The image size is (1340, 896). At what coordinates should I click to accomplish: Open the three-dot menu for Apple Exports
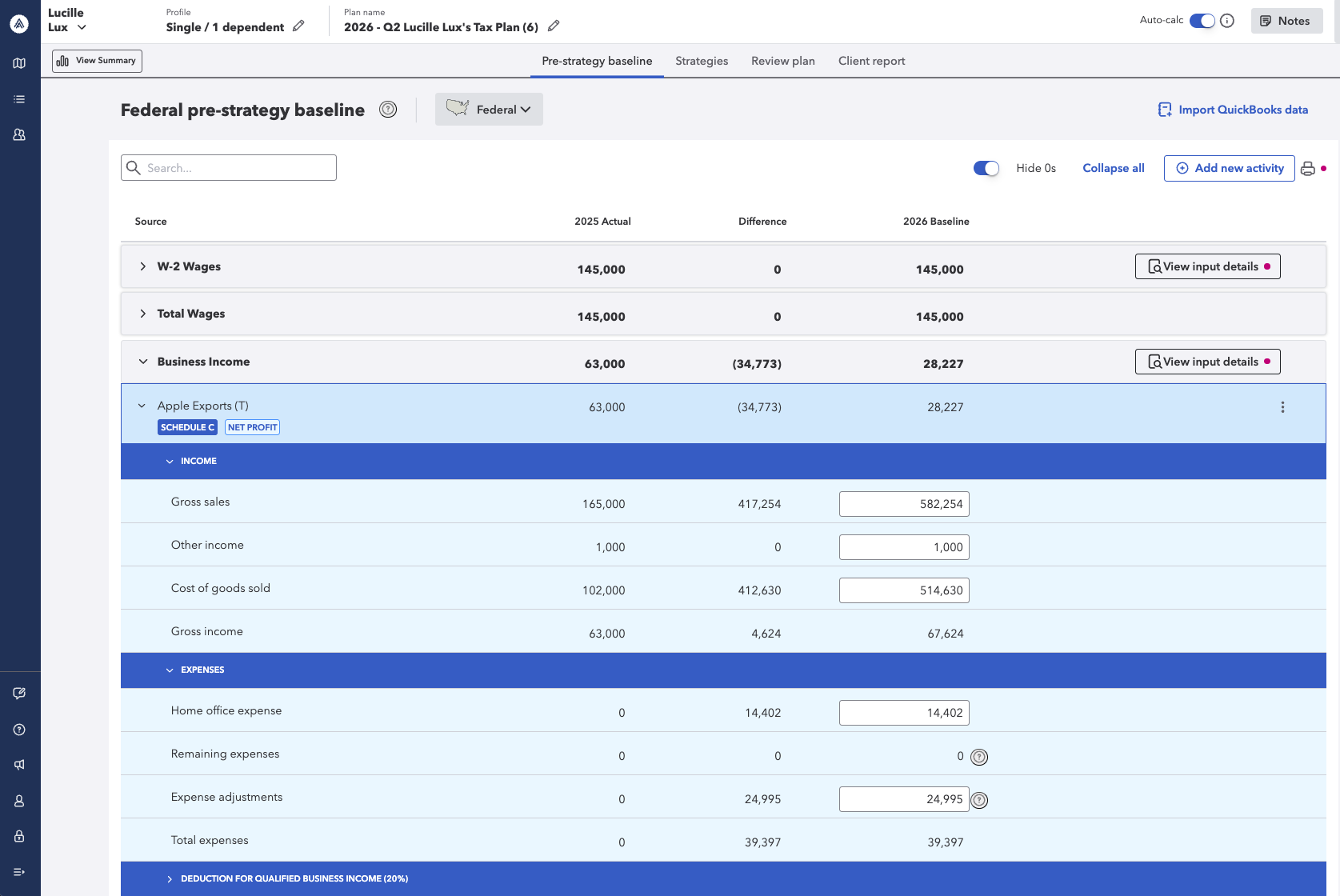pos(1282,407)
